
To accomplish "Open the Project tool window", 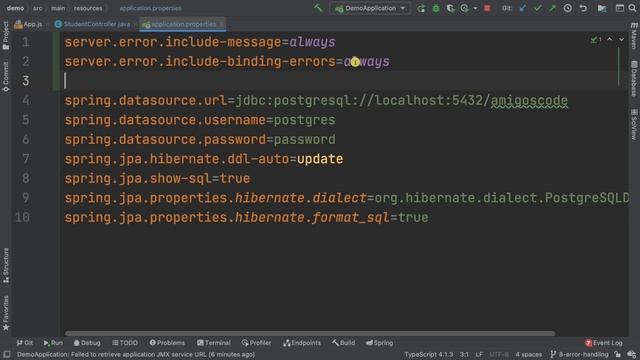I will (6, 36).
